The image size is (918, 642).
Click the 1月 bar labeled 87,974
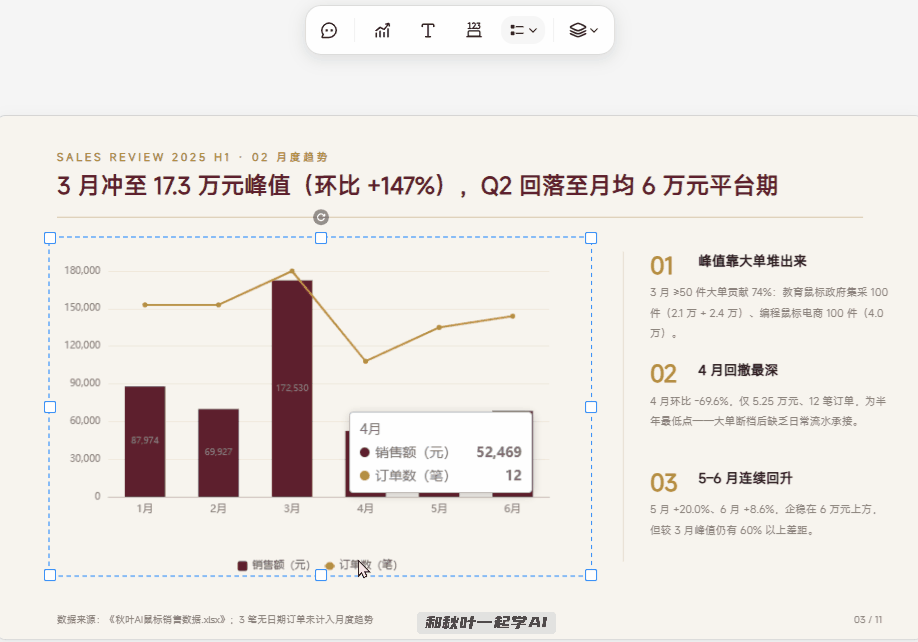pyautogui.click(x=145, y=441)
